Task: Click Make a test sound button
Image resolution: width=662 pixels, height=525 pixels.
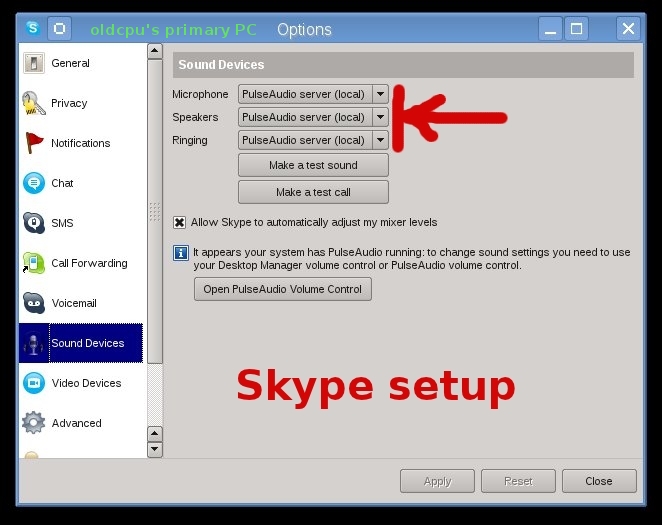Action: click(x=313, y=165)
